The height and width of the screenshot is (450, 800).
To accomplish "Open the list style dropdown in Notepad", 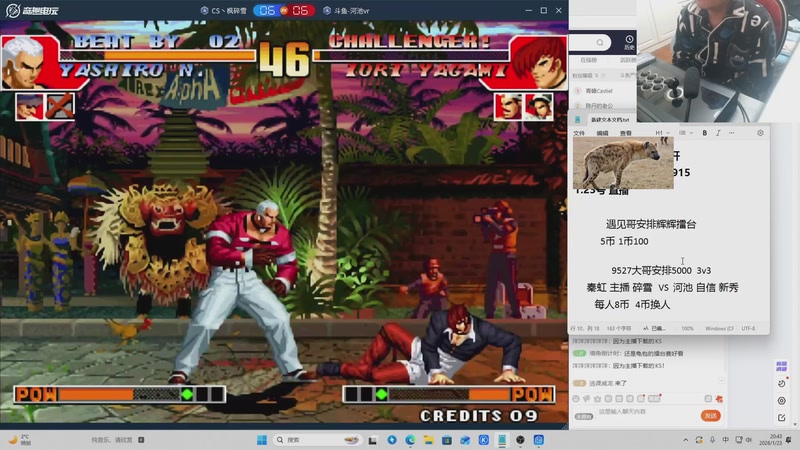I will pos(686,133).
